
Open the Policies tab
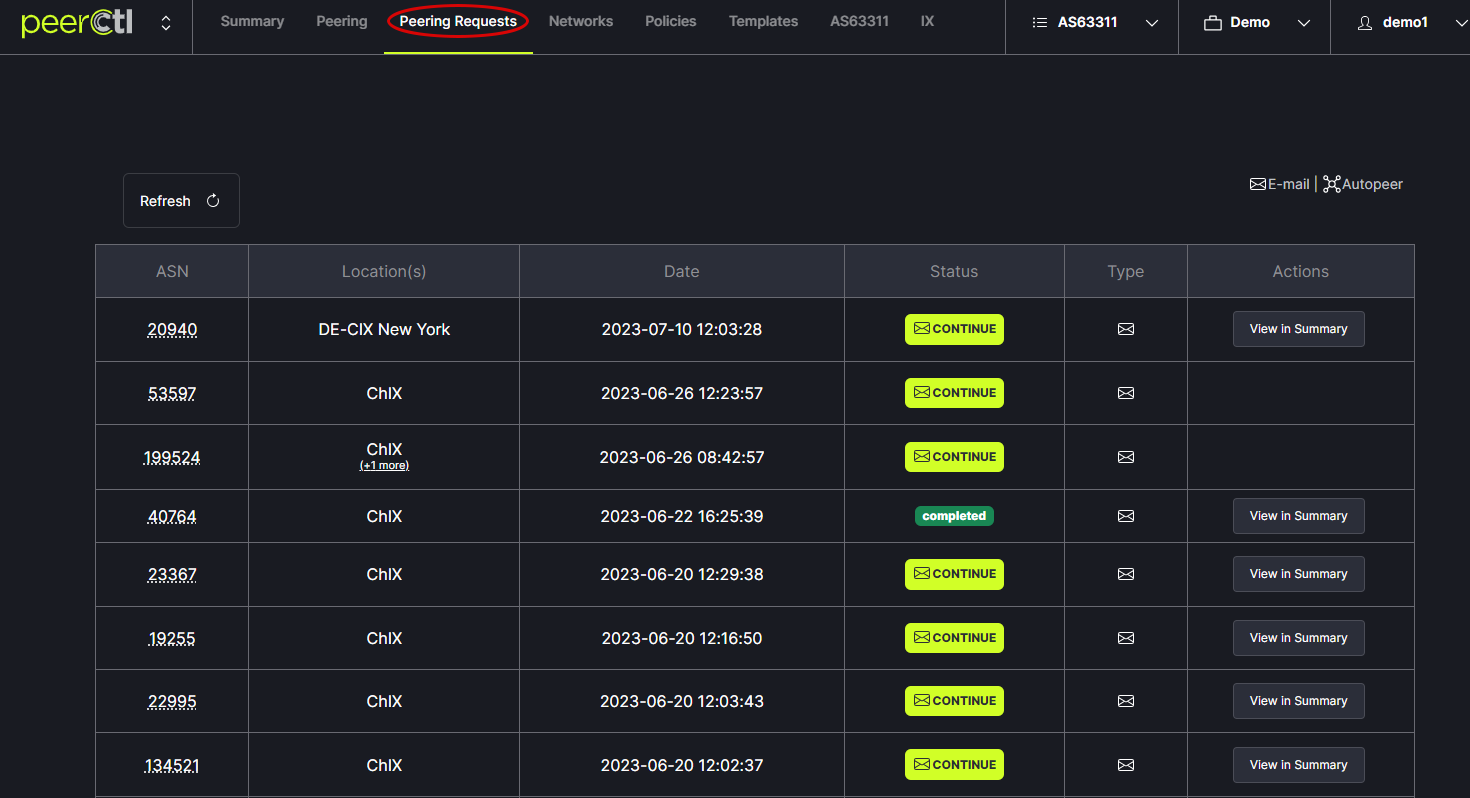(x=670, y=21)
